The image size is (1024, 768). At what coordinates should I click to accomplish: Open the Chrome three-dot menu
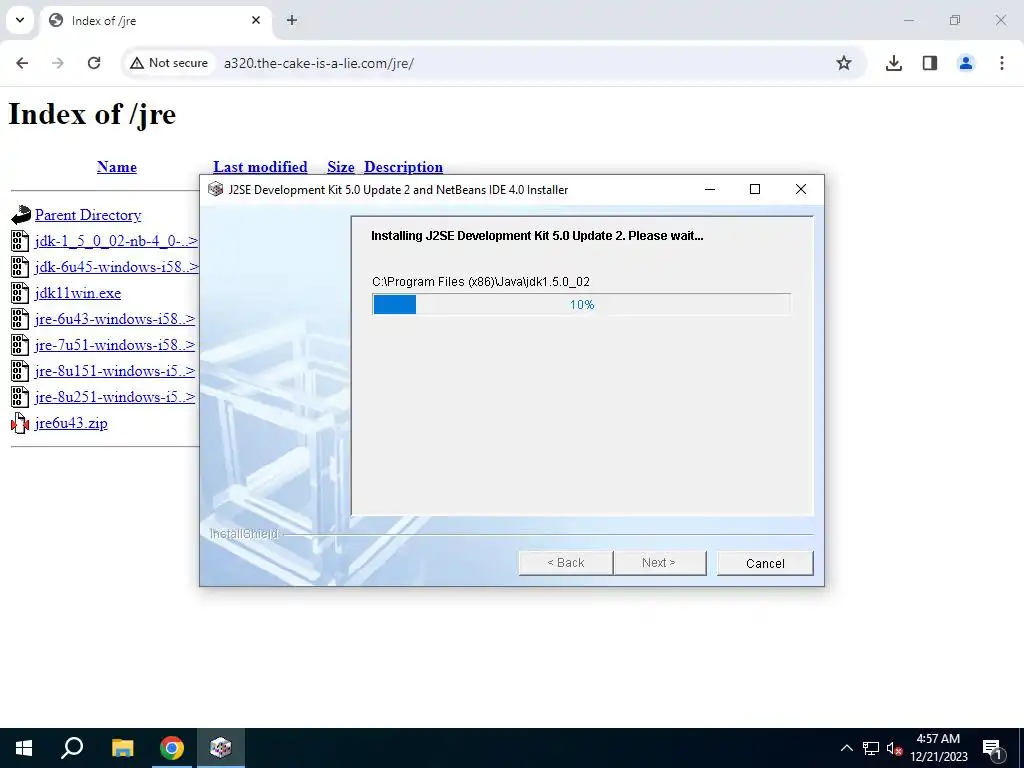(x=1002, y=63)
